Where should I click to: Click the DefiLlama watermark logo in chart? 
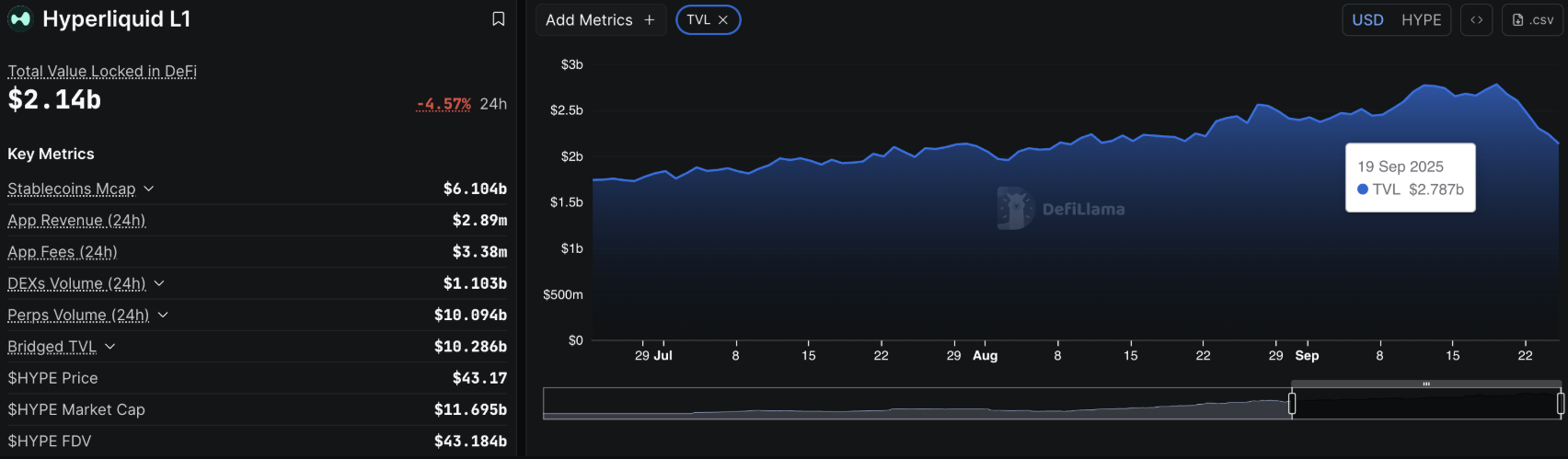tap(1016, 208)
